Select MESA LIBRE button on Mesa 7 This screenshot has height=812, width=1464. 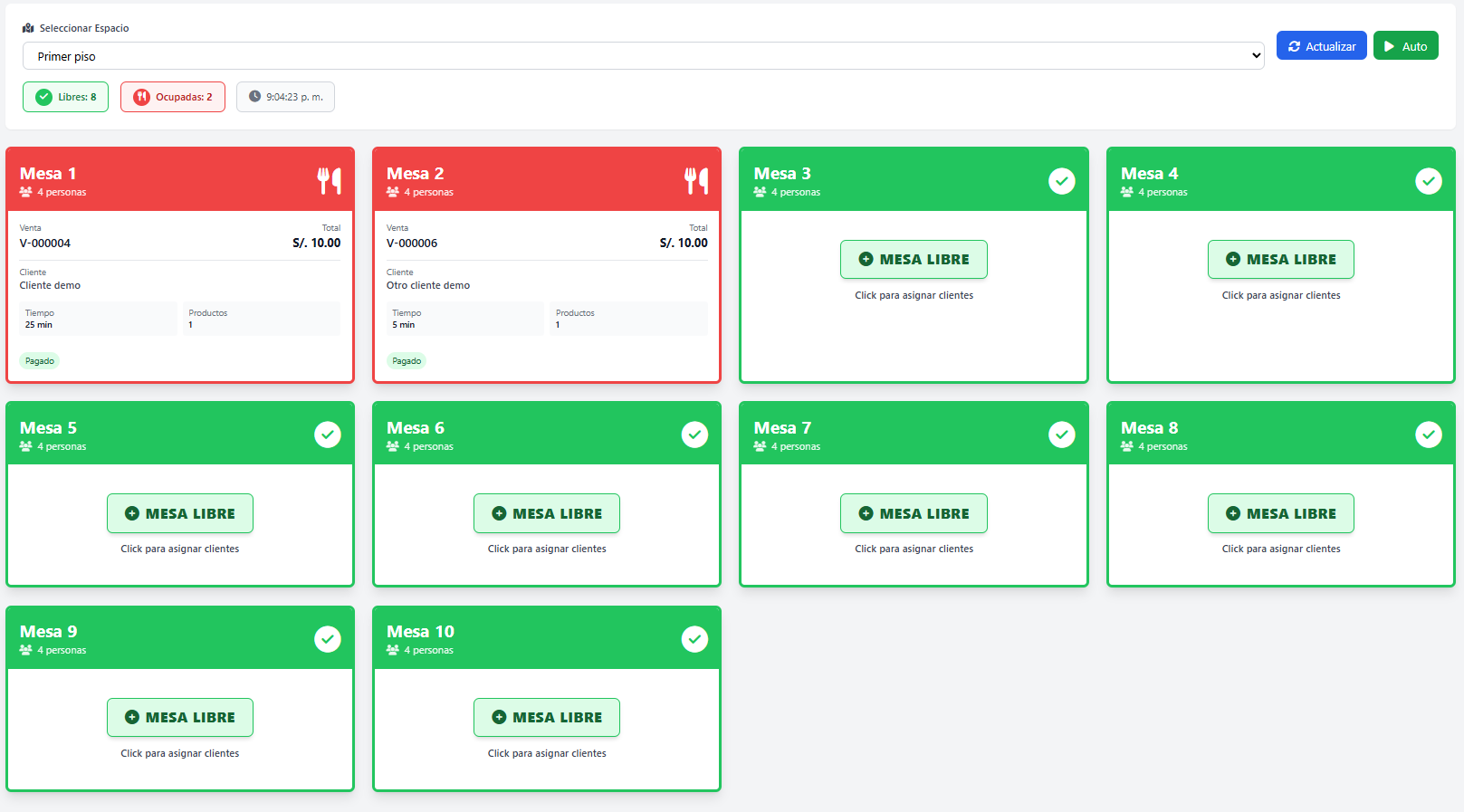tap(914, 513)
